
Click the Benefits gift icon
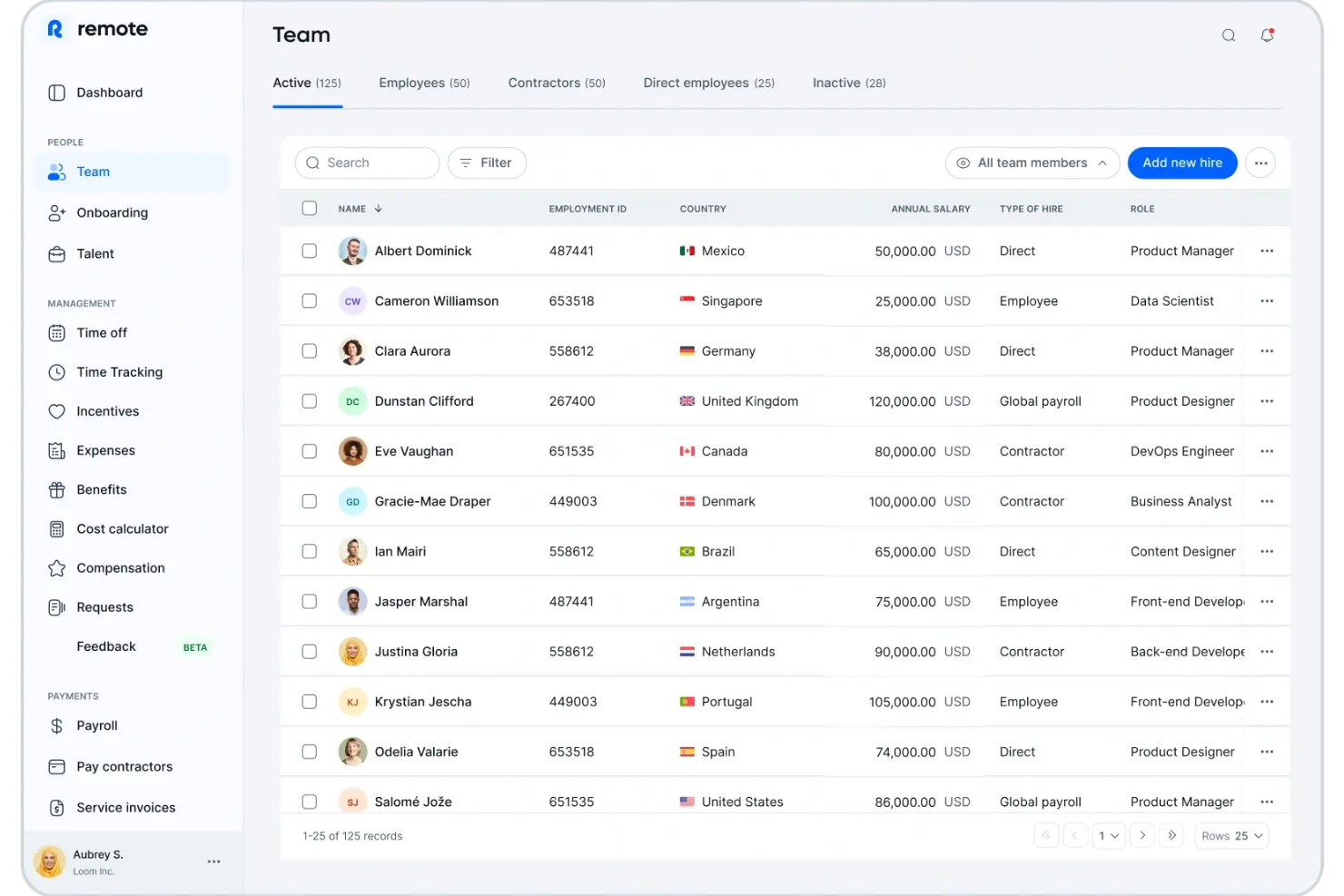coord(56,489)
